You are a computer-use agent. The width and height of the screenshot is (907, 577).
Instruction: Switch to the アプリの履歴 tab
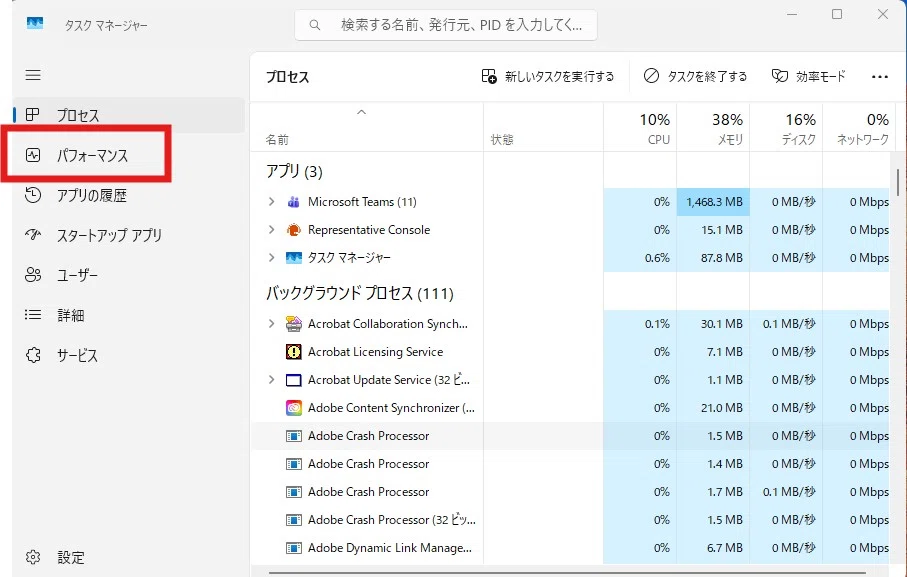[x=128, y=195]
